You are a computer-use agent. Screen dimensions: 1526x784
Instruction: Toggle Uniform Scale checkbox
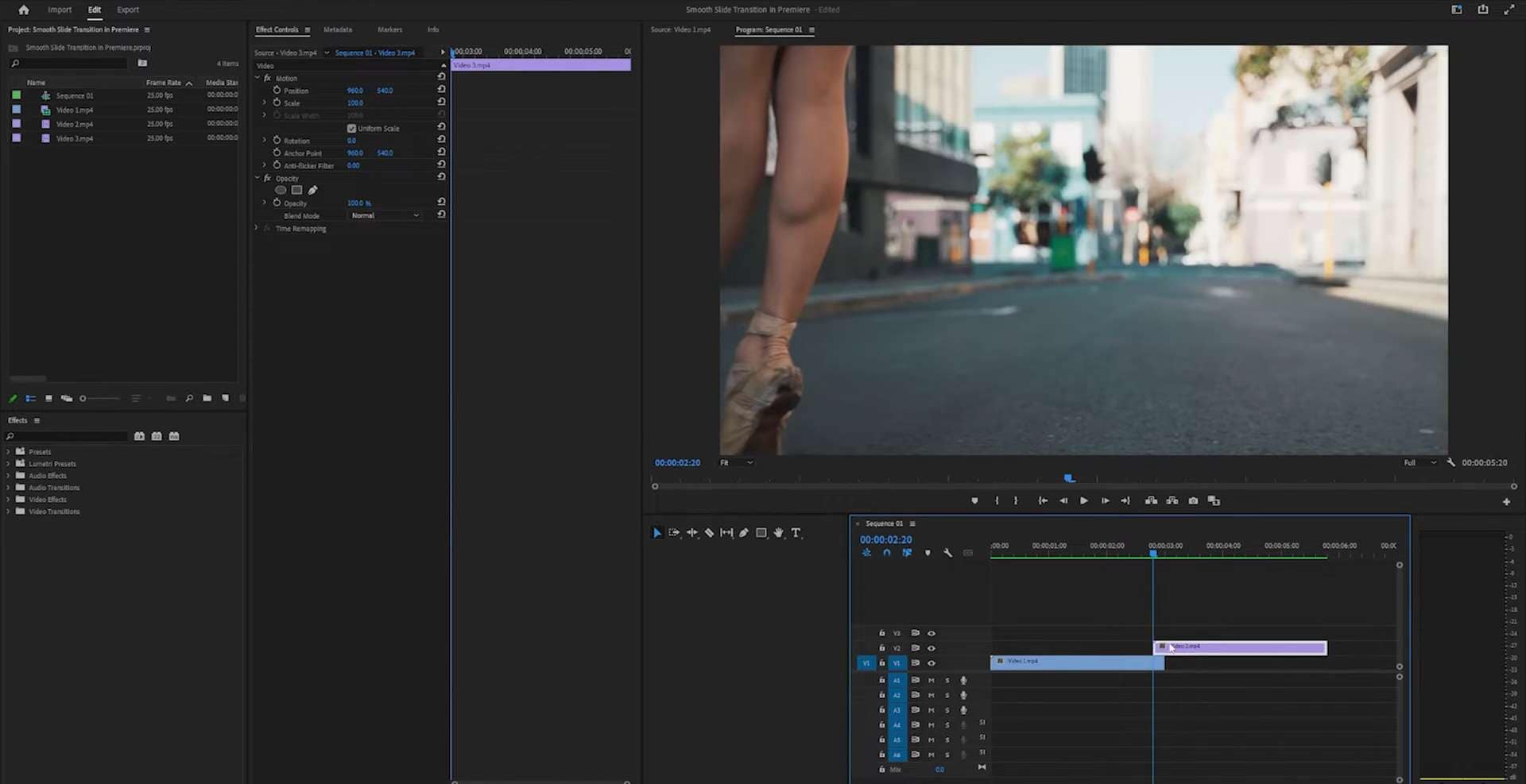(x=351, y=128)
